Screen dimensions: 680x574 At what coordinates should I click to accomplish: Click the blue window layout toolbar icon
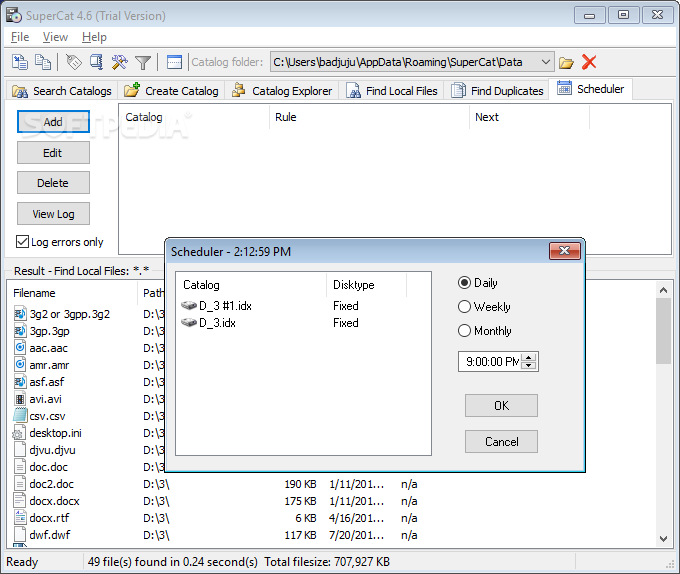(x=174, y=62)
